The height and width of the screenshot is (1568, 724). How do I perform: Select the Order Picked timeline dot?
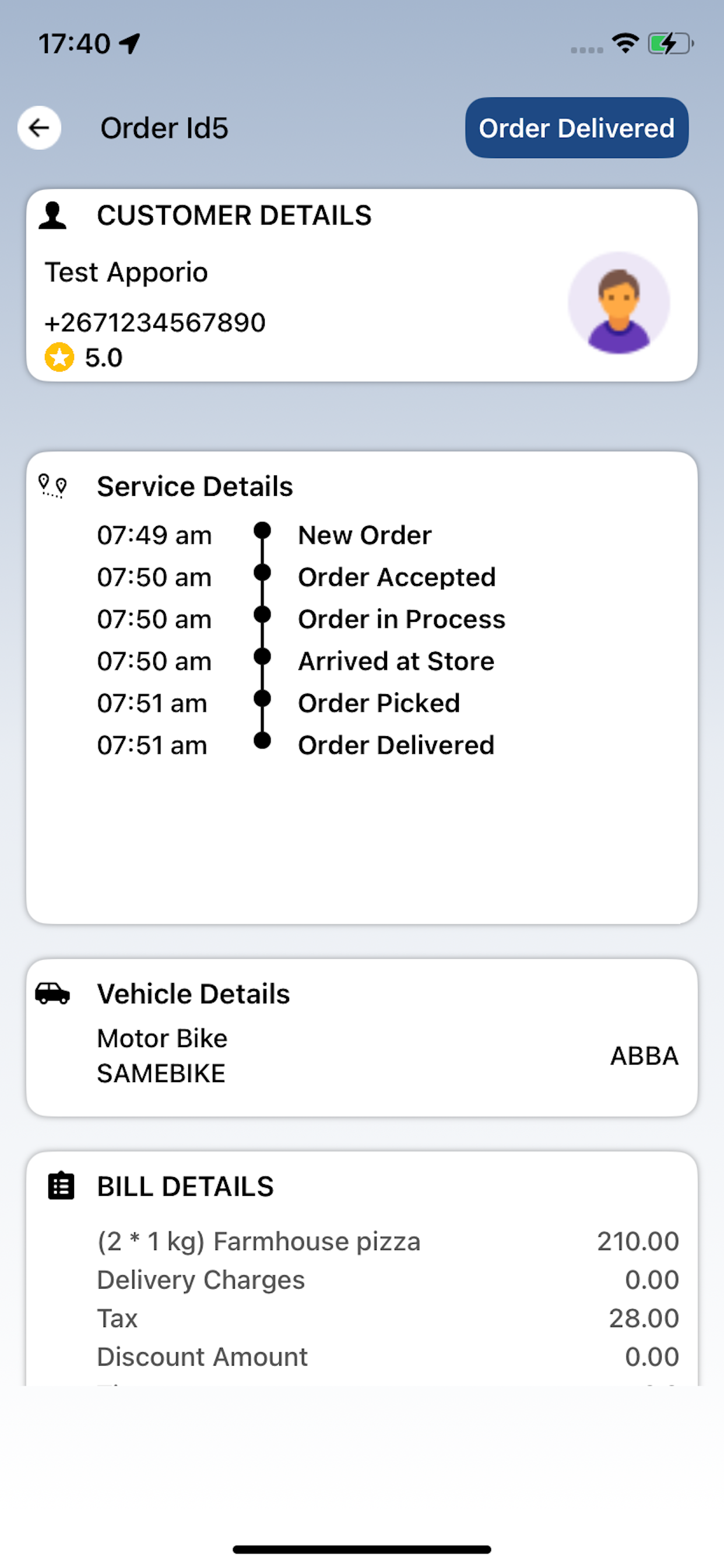(262, 698)
